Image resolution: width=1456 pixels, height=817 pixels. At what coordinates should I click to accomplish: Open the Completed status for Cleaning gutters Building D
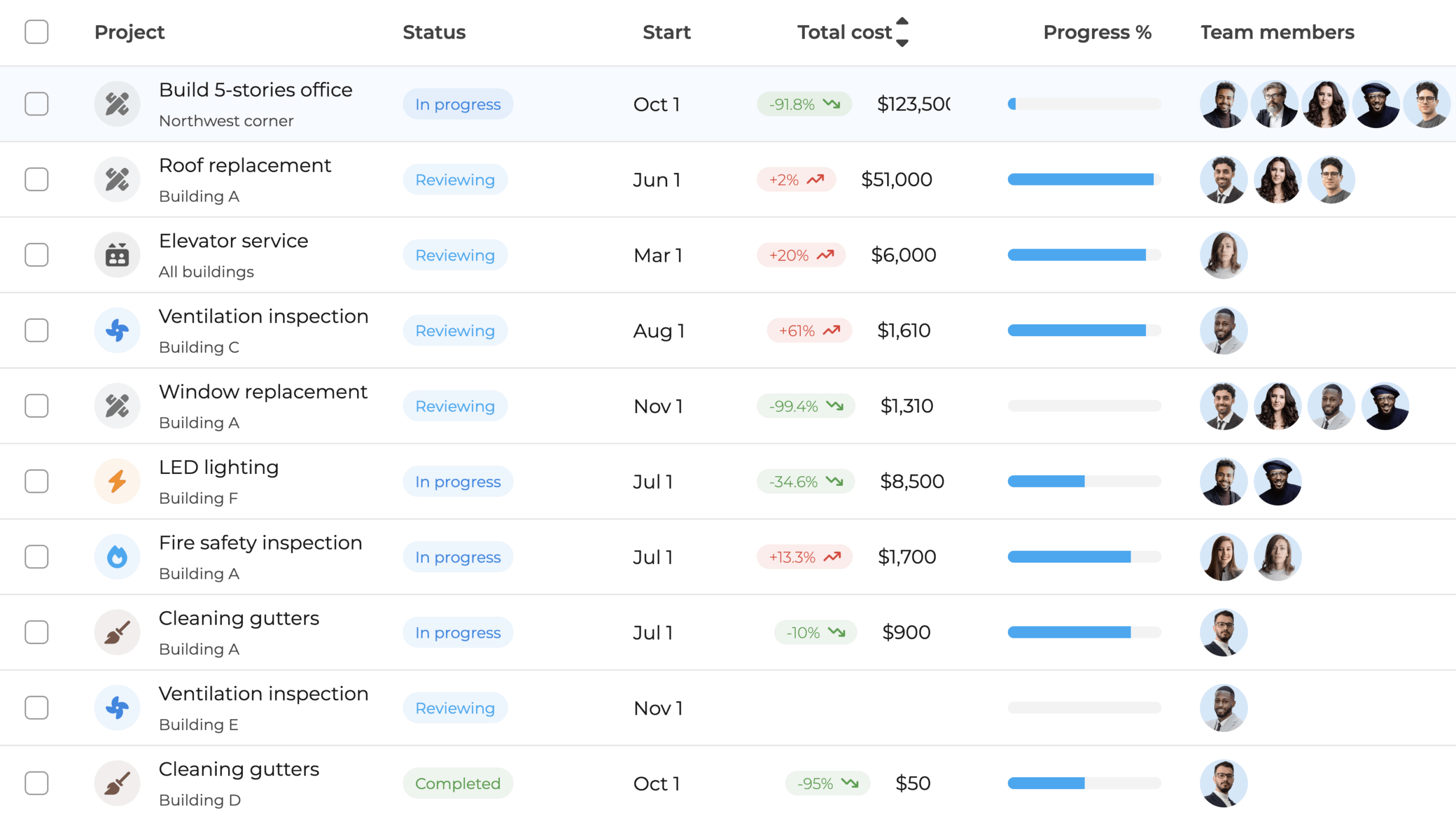[458, 783]
